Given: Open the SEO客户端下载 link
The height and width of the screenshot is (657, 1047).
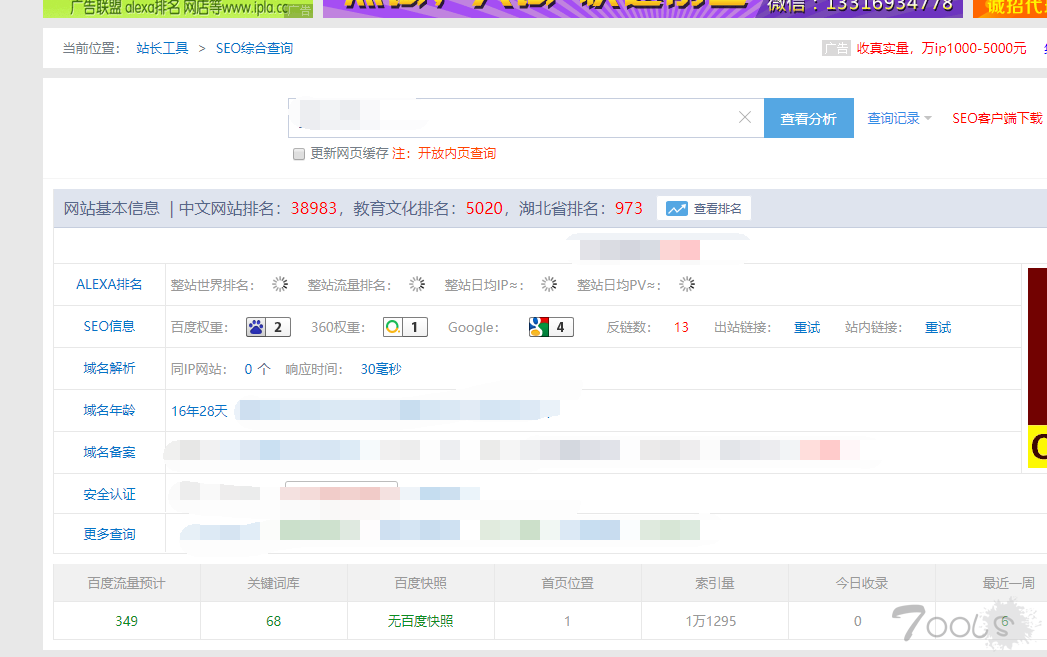Looking at the screenshot, I should coord(996,118).
